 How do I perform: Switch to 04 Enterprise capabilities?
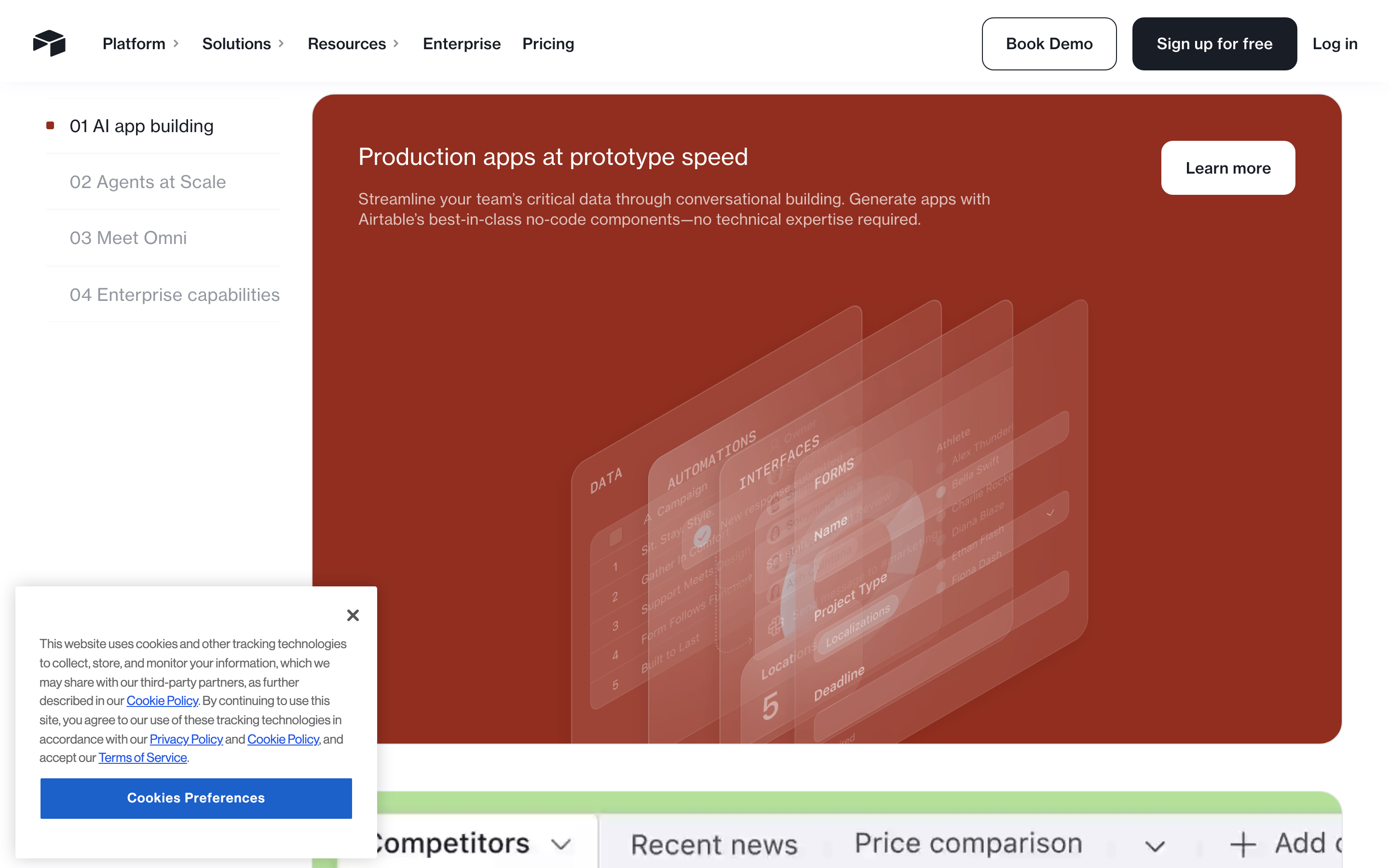tap(163, 295)
